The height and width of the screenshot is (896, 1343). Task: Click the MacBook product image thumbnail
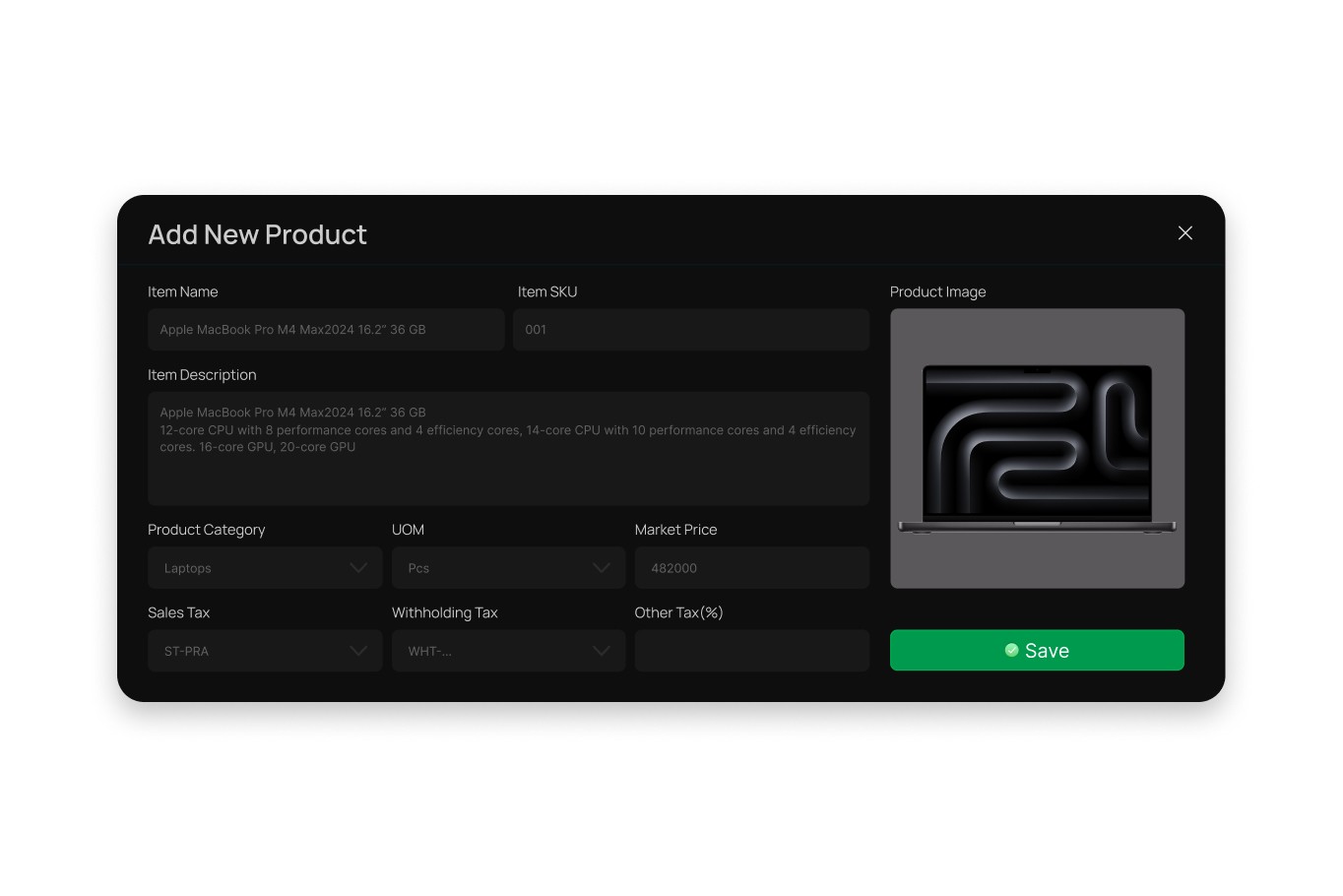(x=1038, y=449)
